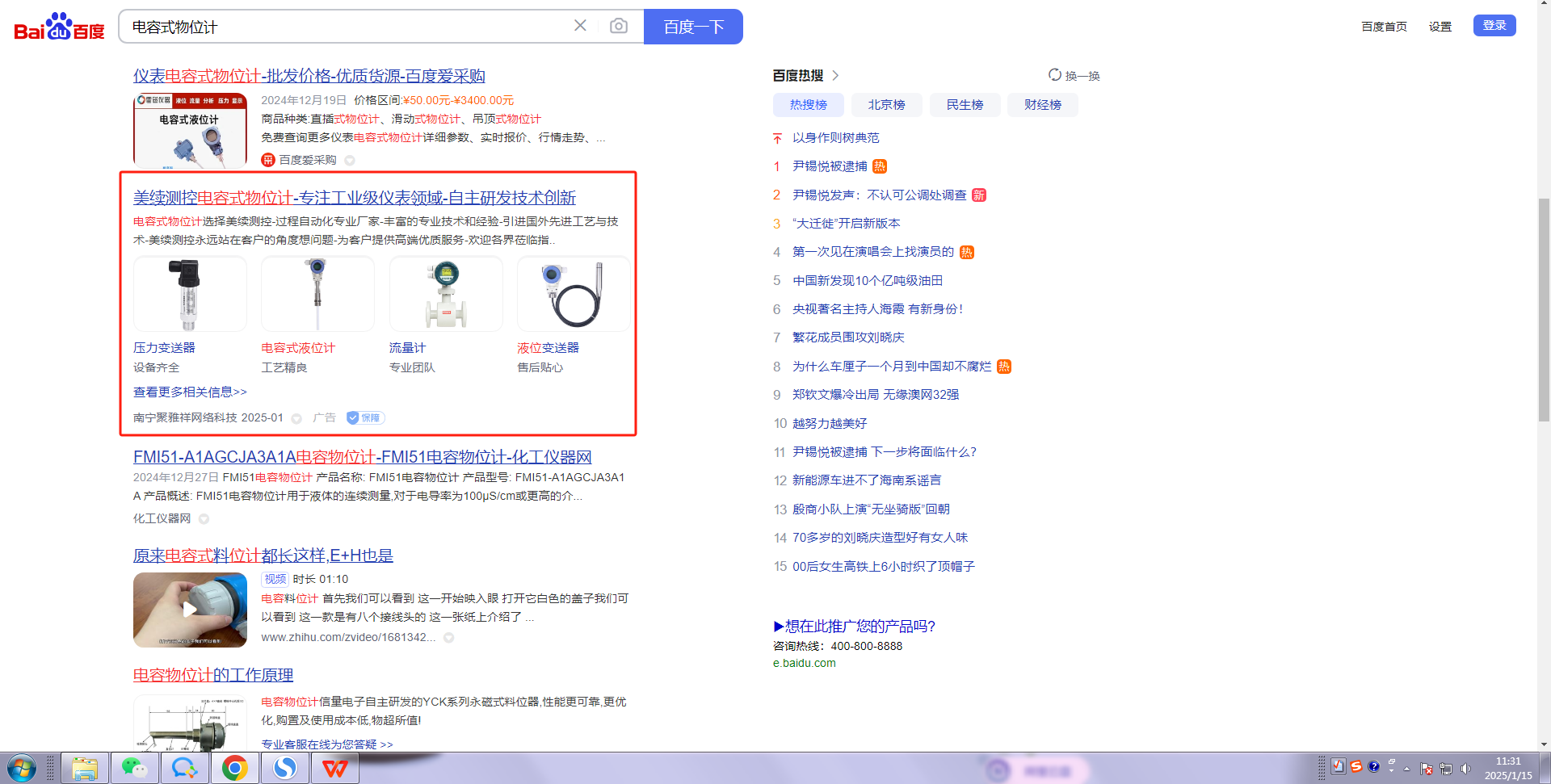The height and width of the screenshot is (784, 1551).
Task: Open the 美续测控电容式物位计 ad title
Action: (x=355, y=198)
